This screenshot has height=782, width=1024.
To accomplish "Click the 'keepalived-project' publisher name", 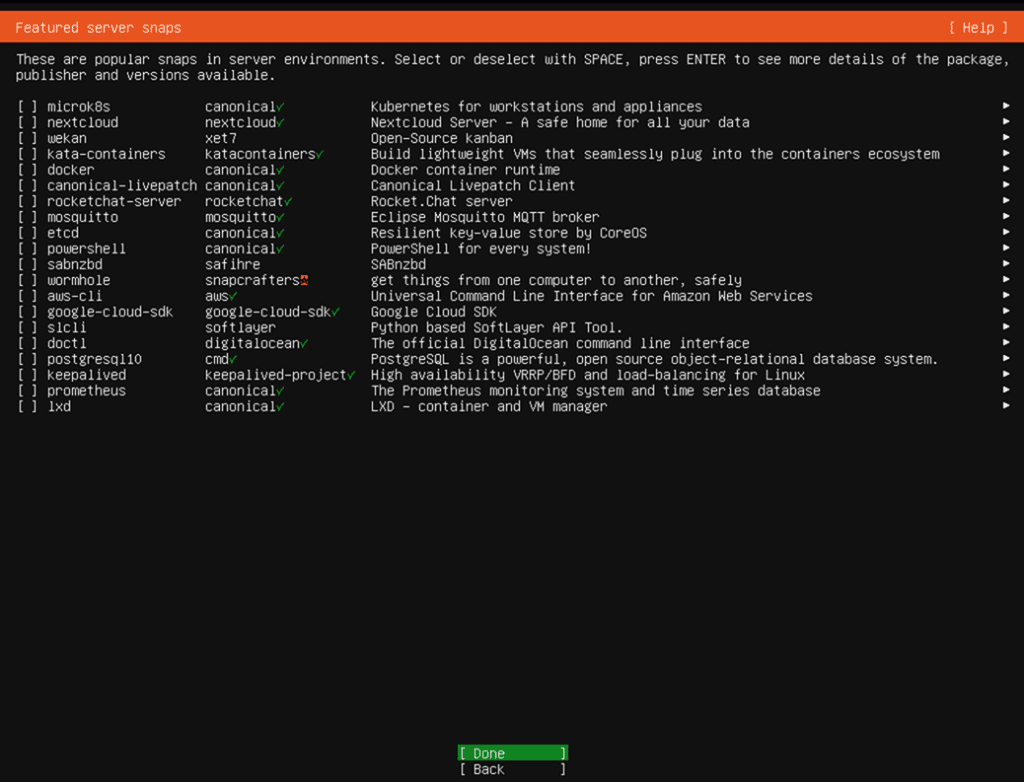I will pyautogui.click(x=276, y=375).
